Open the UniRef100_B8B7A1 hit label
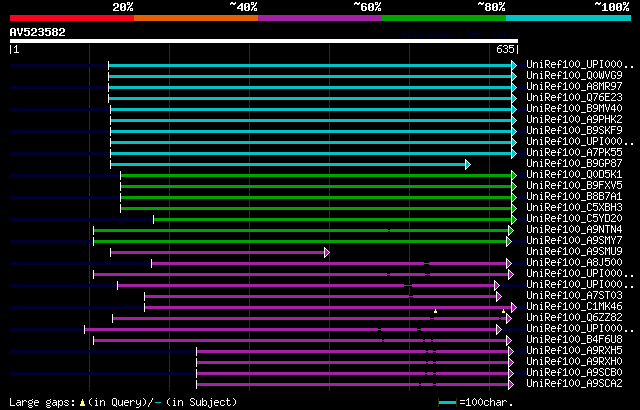This screenshot has width=640, height=410. (x=574, y=196)
